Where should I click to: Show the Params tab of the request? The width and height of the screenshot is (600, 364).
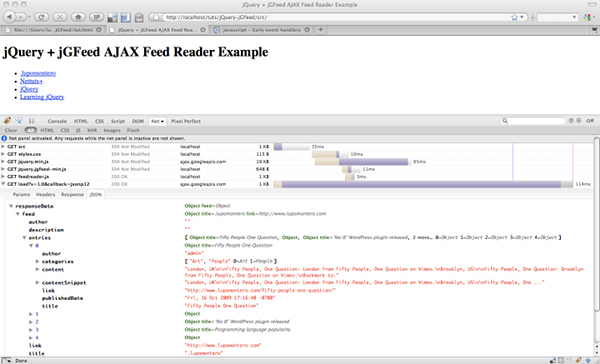21,194
